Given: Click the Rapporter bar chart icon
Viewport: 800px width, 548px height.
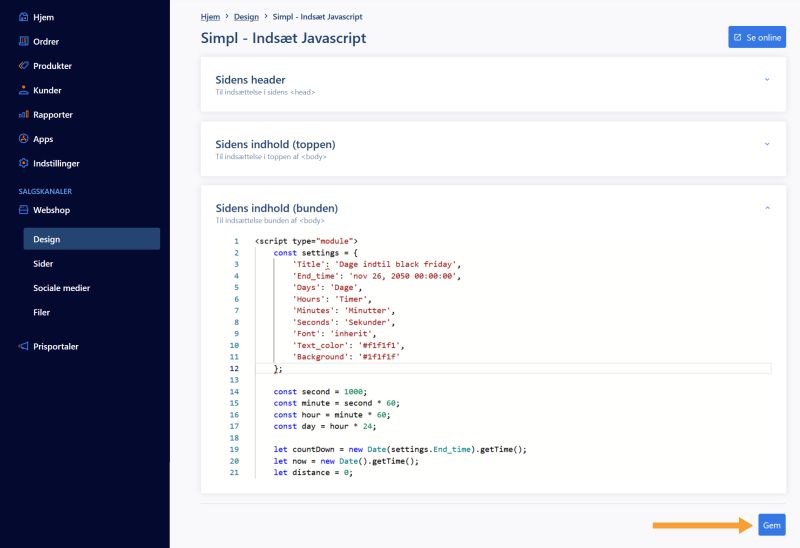Looking at the screenshot, I should (23, 114).
